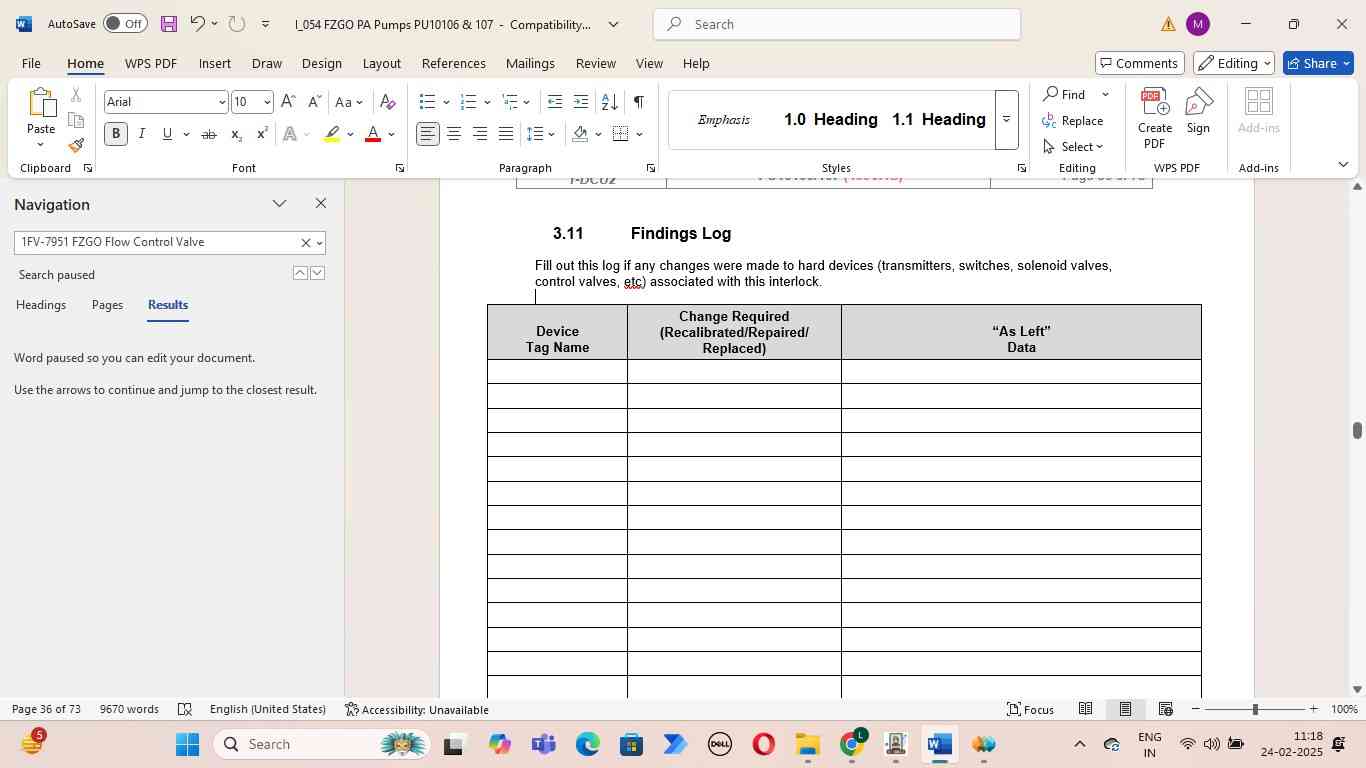The width and height of the screenshot is (1366, 768).
Task: Open font size dropdown
Action: (267, 102)
